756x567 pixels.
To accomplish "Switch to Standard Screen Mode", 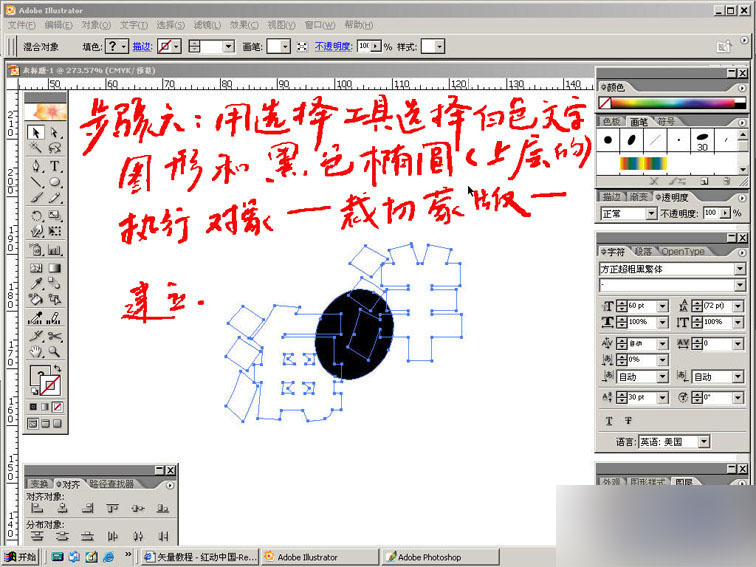I will click(x=33, y=423).
